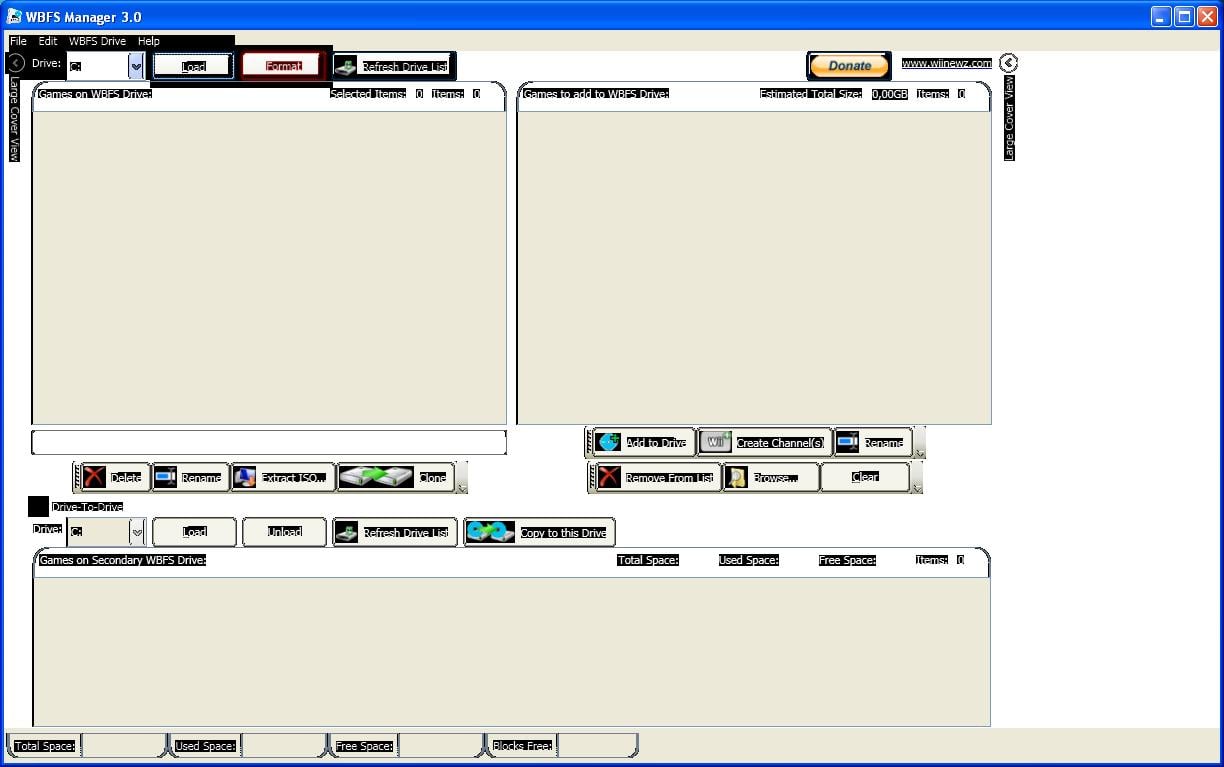Click the Remove From List button
This screenshot has height=767, width=1224.
click(x=657, y=477)
